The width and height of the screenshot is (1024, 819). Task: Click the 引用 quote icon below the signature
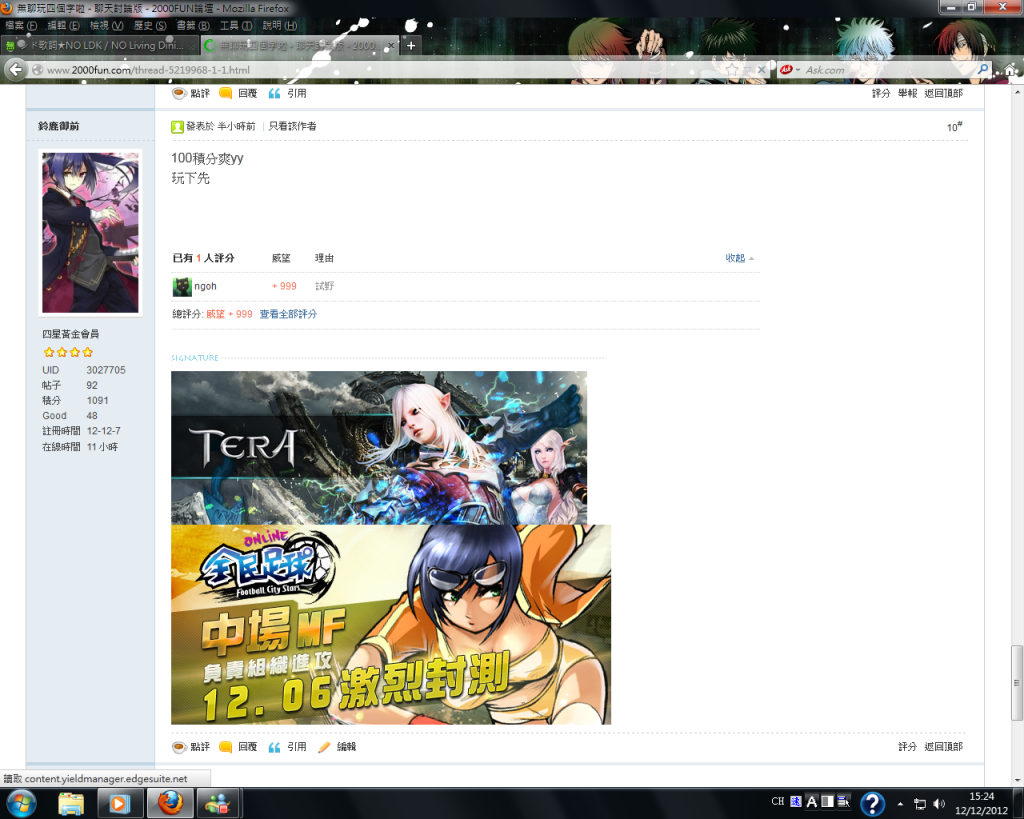pos(274,747)
